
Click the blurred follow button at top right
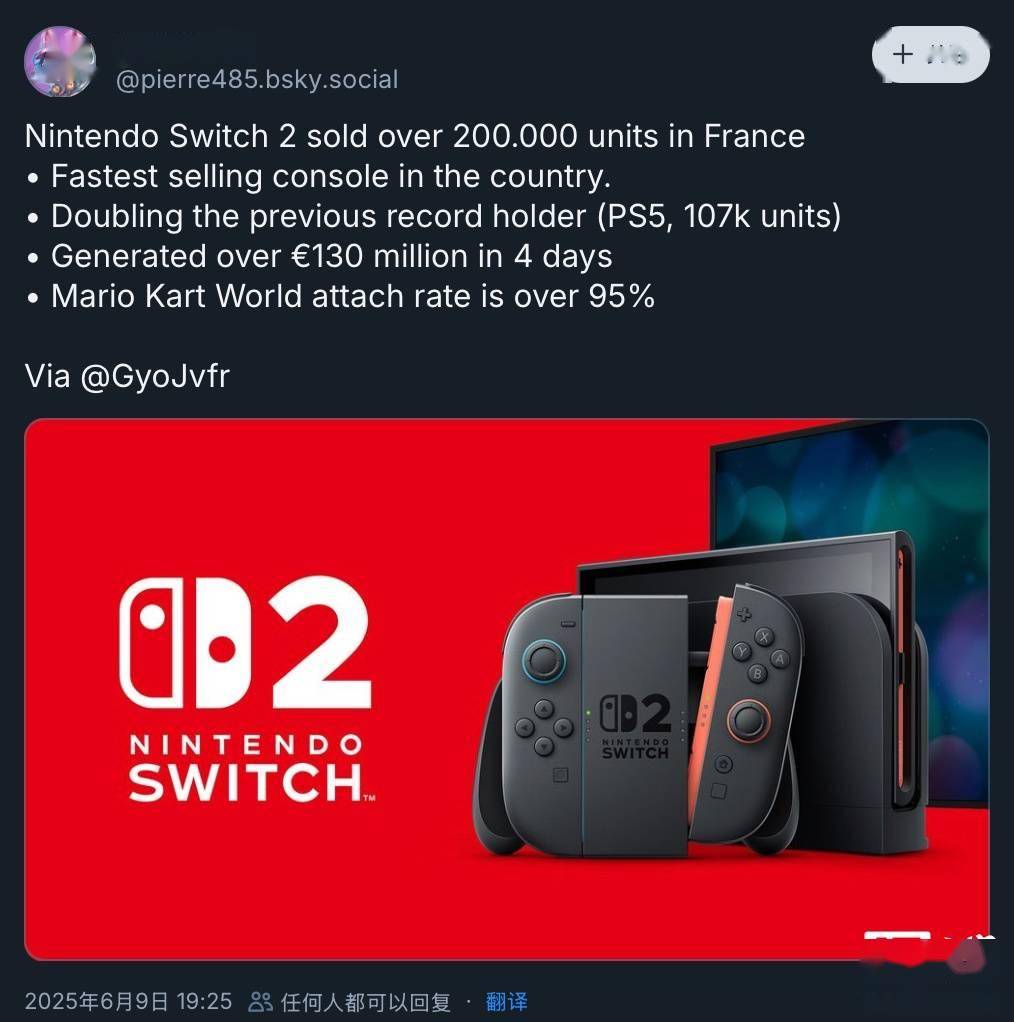click(931, 55)
